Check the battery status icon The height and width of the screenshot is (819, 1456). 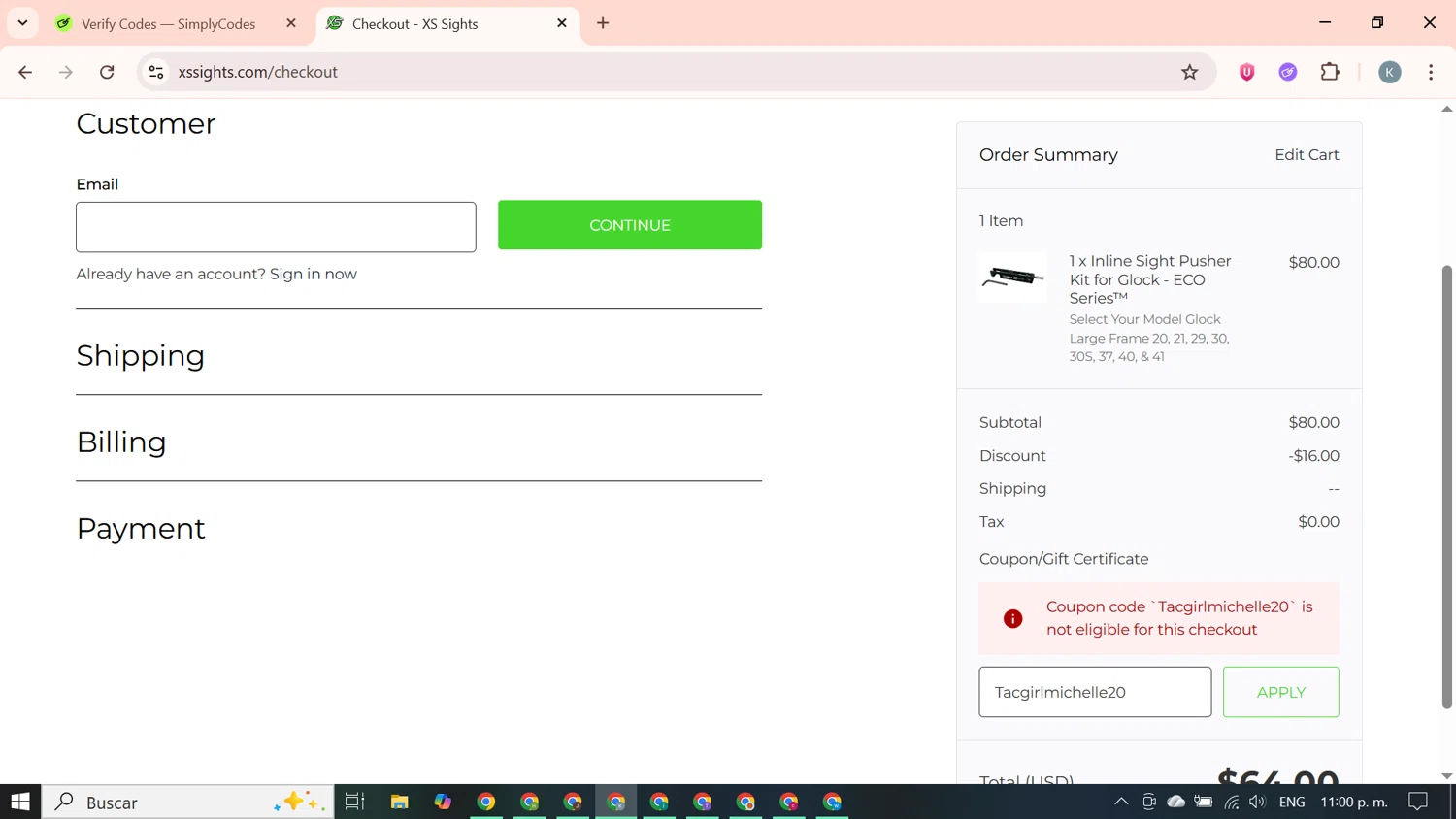(x=1204, y=802)
